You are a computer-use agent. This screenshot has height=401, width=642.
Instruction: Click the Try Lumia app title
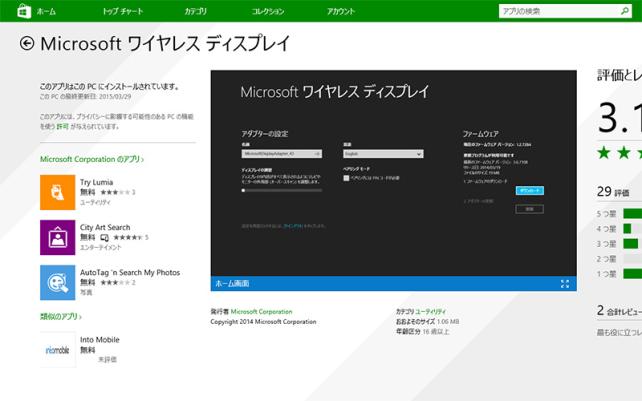pos(97,182)
